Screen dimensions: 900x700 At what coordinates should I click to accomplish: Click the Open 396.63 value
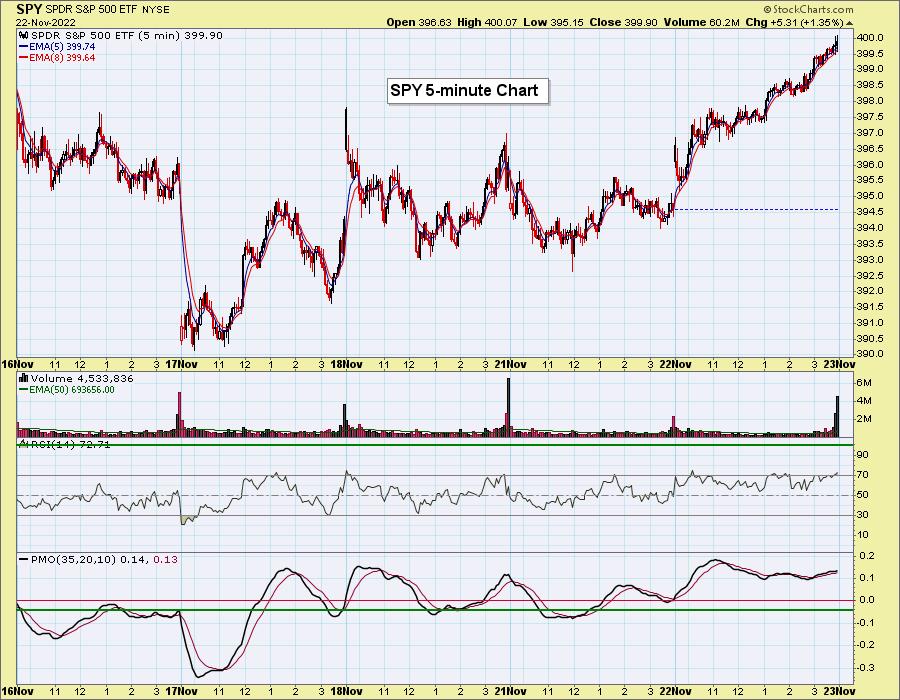pos(418,22)
